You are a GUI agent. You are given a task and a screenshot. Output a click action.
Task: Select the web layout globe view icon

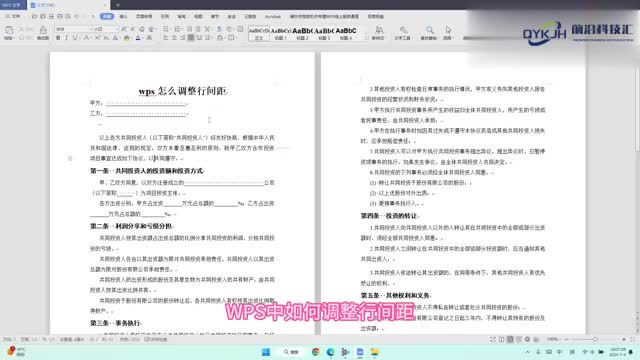pyautogui.click(x=527, y=339)
